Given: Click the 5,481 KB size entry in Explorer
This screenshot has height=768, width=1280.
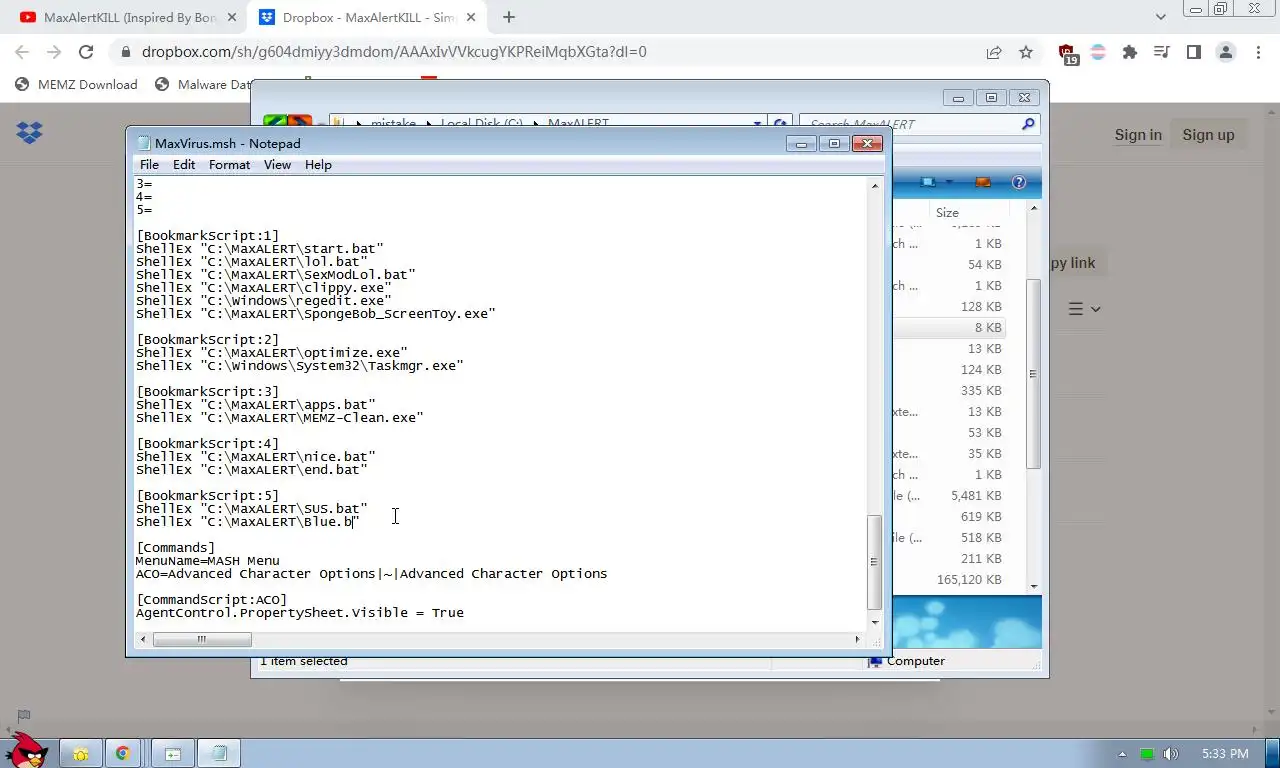Looking at the screenshot, I should pyautogui.click(x=976, y=496).
